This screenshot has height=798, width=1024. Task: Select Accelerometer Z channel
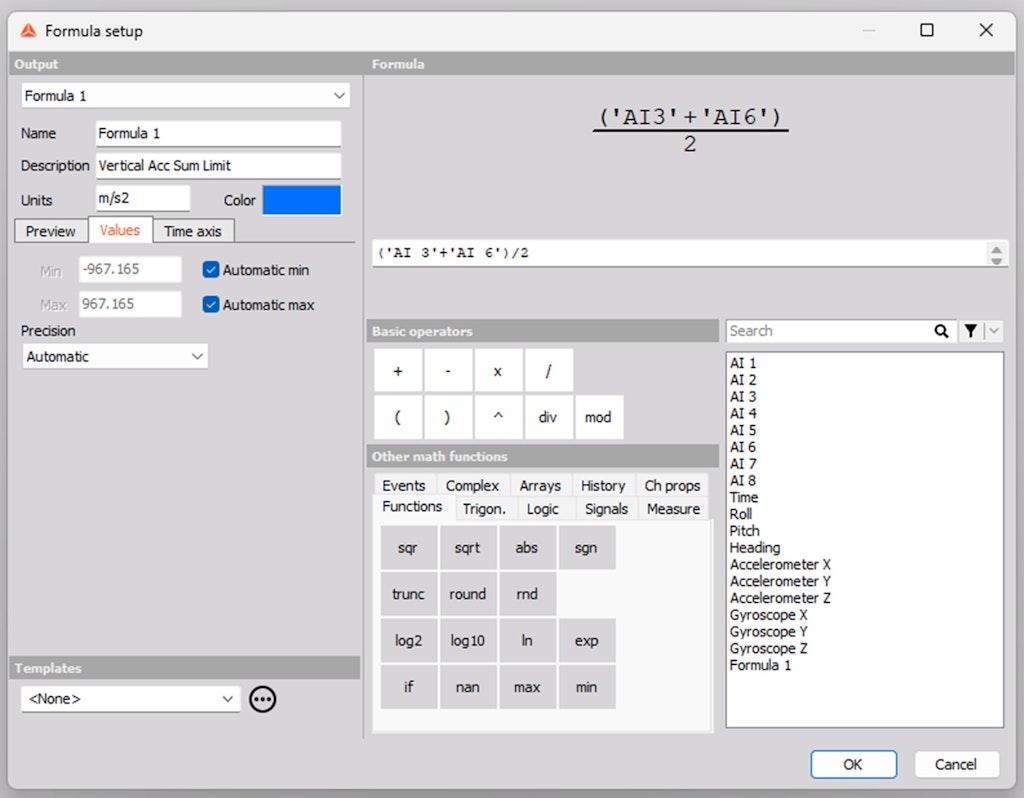[780, 598]
